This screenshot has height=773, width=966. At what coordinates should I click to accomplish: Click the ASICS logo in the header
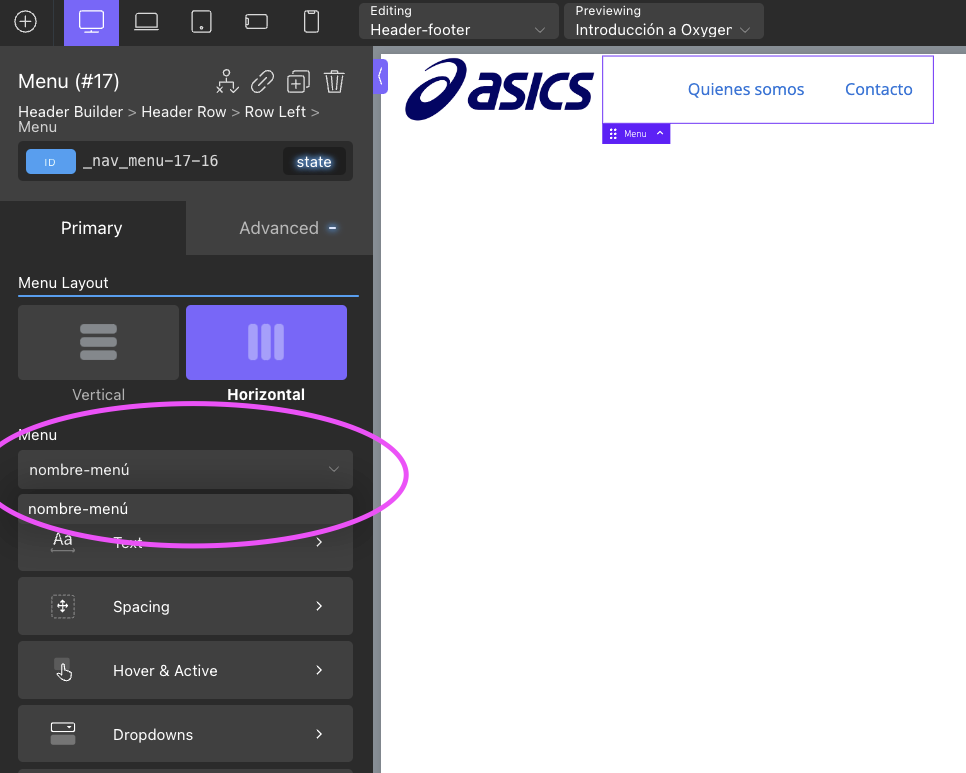(498, 90)
